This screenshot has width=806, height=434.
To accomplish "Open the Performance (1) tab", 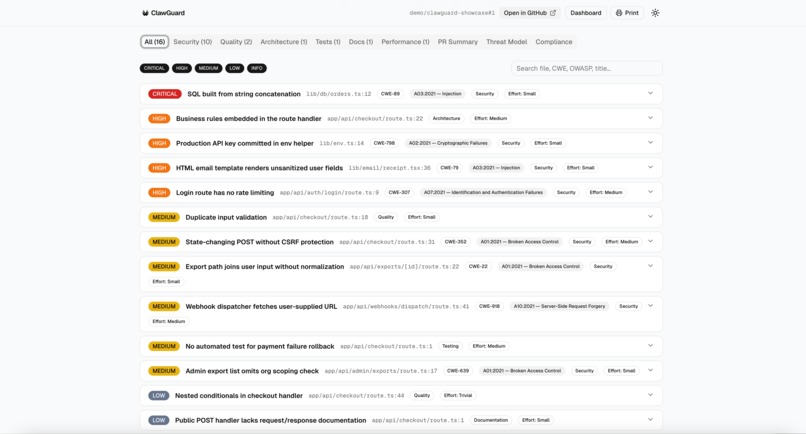I will point(405,42).
